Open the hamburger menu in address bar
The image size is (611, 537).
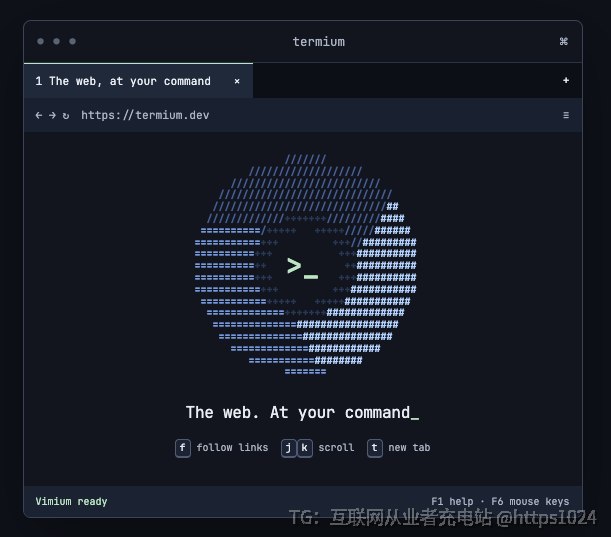(x=566, y=115)
